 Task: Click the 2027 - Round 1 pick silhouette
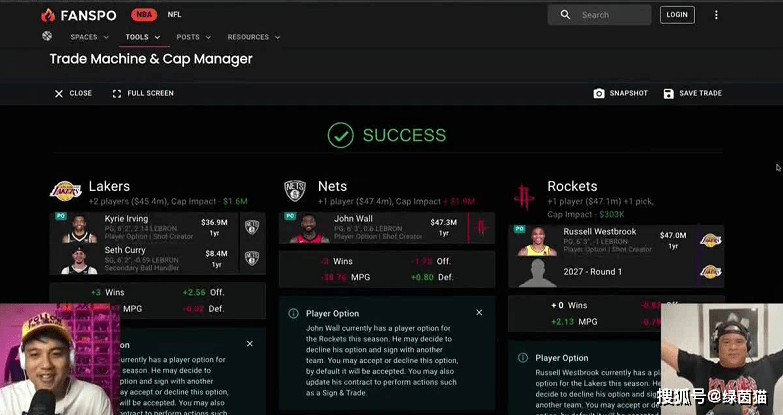537,273
